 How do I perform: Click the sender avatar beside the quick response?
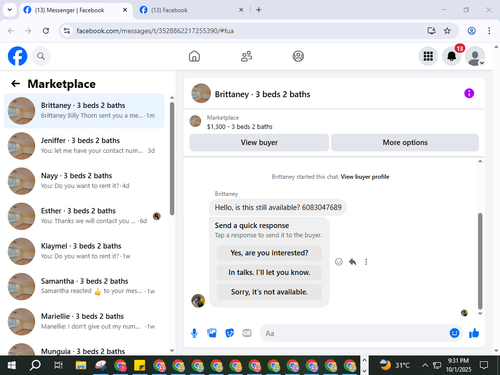click(x=198, y=301)
